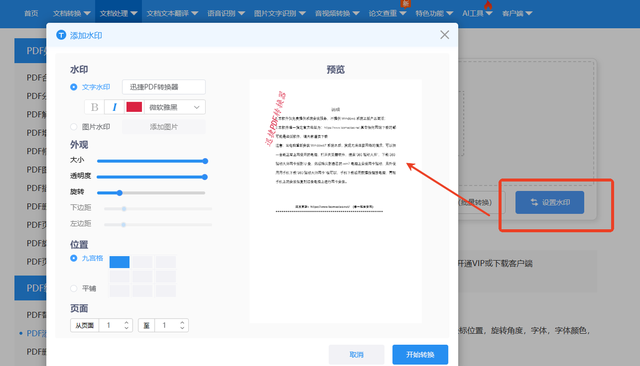Toggle bold for watermark text

click(94, 107)
